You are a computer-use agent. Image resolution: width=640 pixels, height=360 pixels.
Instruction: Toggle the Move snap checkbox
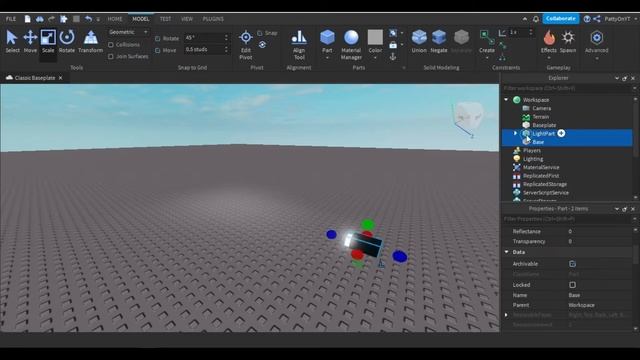[x=158, y=50]
